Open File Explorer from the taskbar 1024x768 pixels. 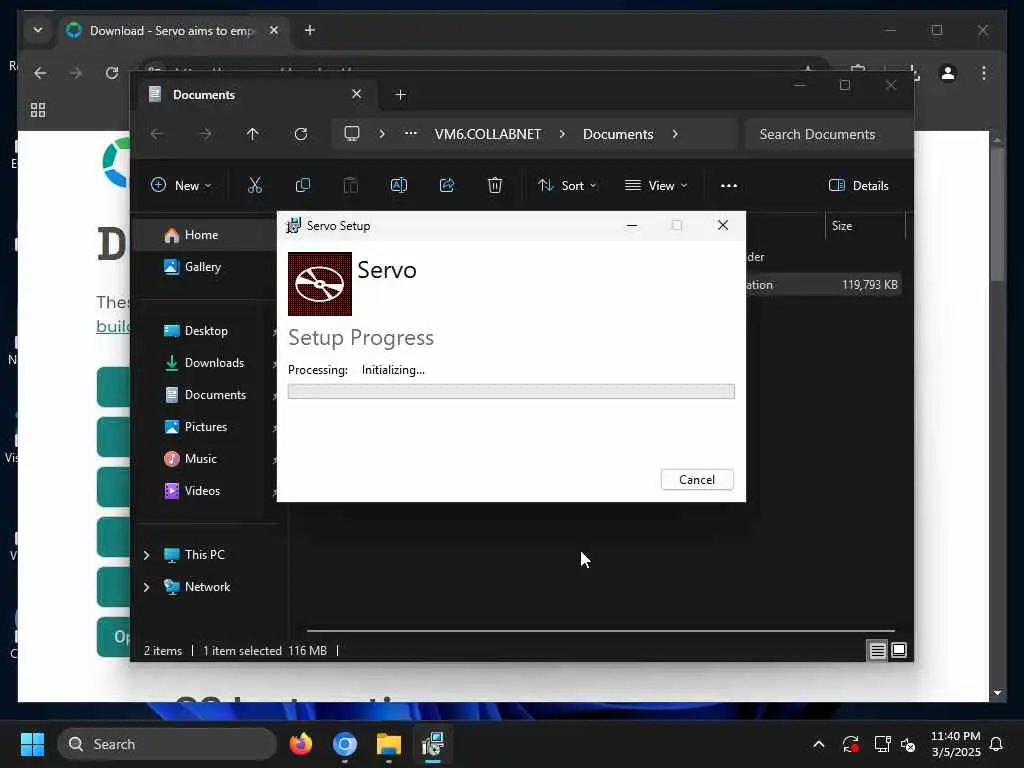[x=389, y=744]
